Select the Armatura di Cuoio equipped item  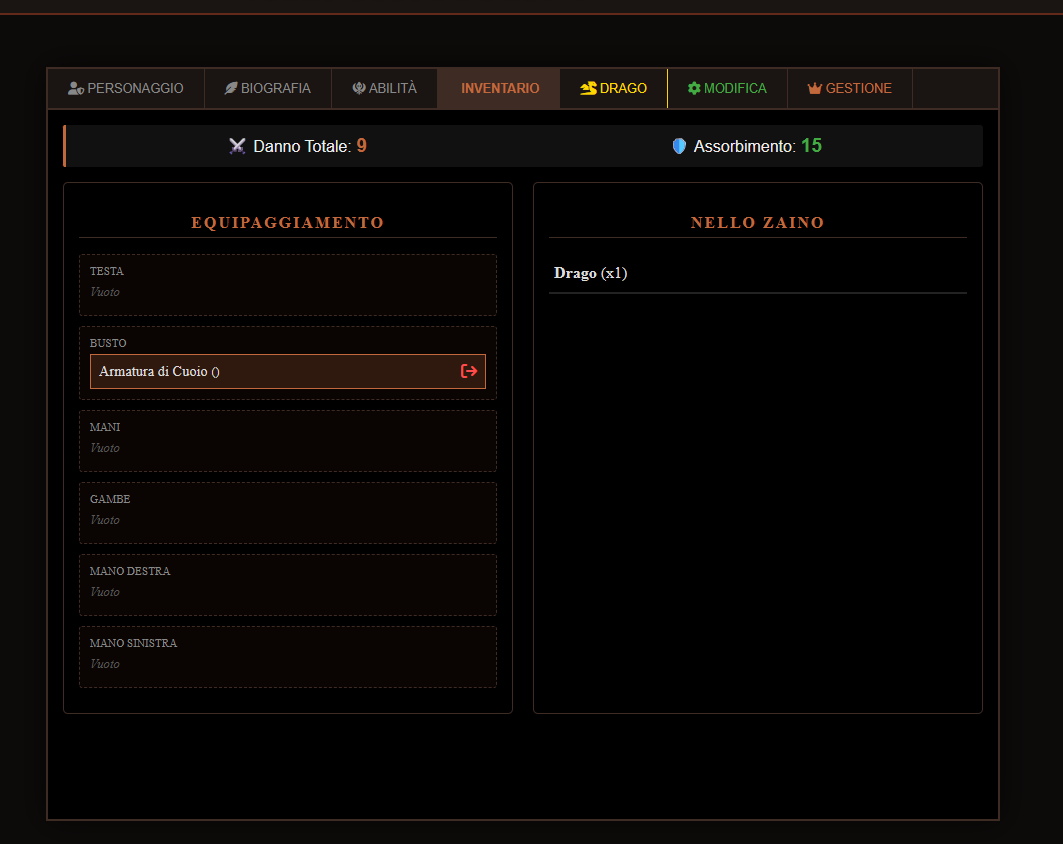click(x=287, y=371)
